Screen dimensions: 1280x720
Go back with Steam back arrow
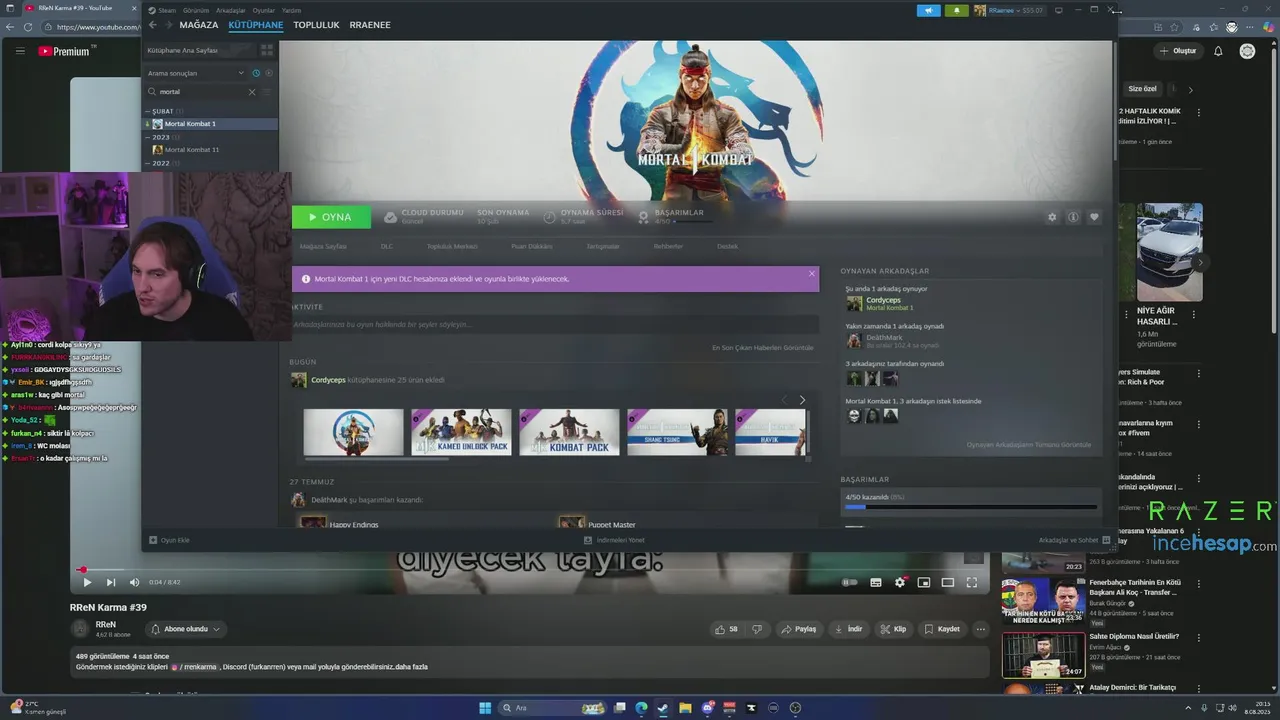tap(153, 25)
